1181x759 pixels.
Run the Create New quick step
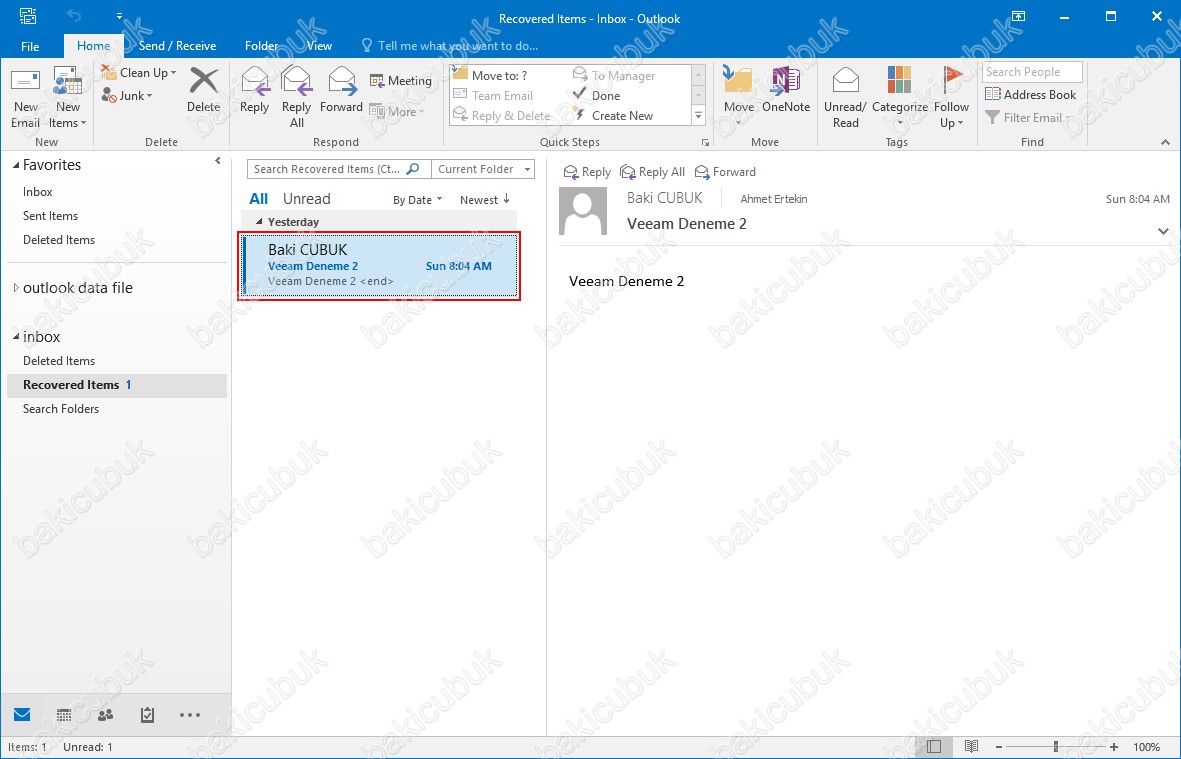click(613, 116)
